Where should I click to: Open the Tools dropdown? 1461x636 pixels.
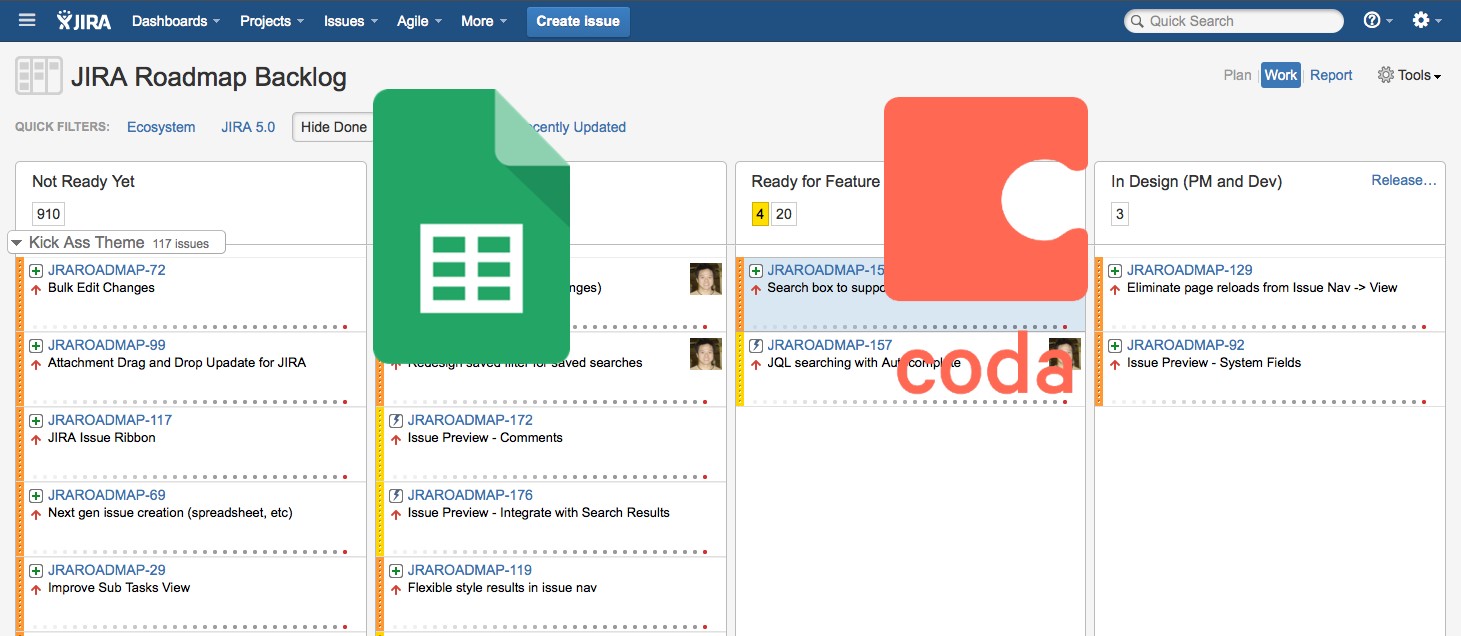(x=1409, y=75)
